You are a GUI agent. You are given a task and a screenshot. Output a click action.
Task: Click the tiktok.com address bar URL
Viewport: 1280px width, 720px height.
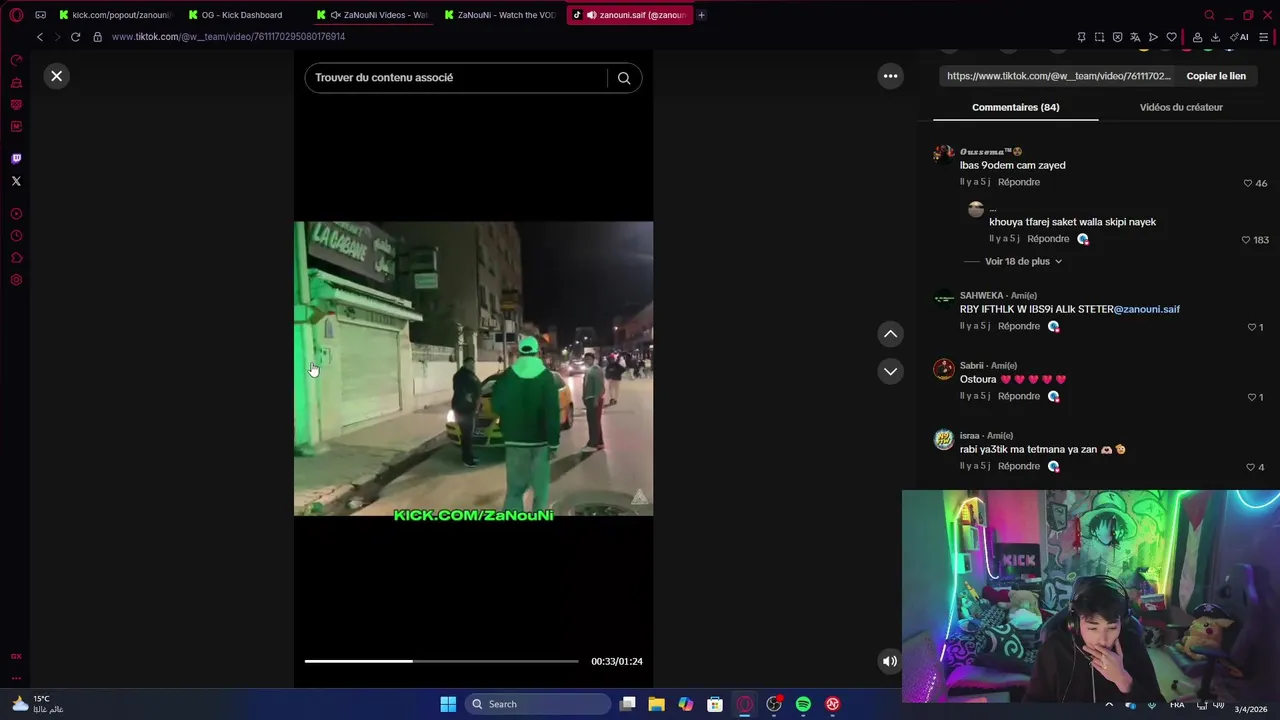point(229,37)
